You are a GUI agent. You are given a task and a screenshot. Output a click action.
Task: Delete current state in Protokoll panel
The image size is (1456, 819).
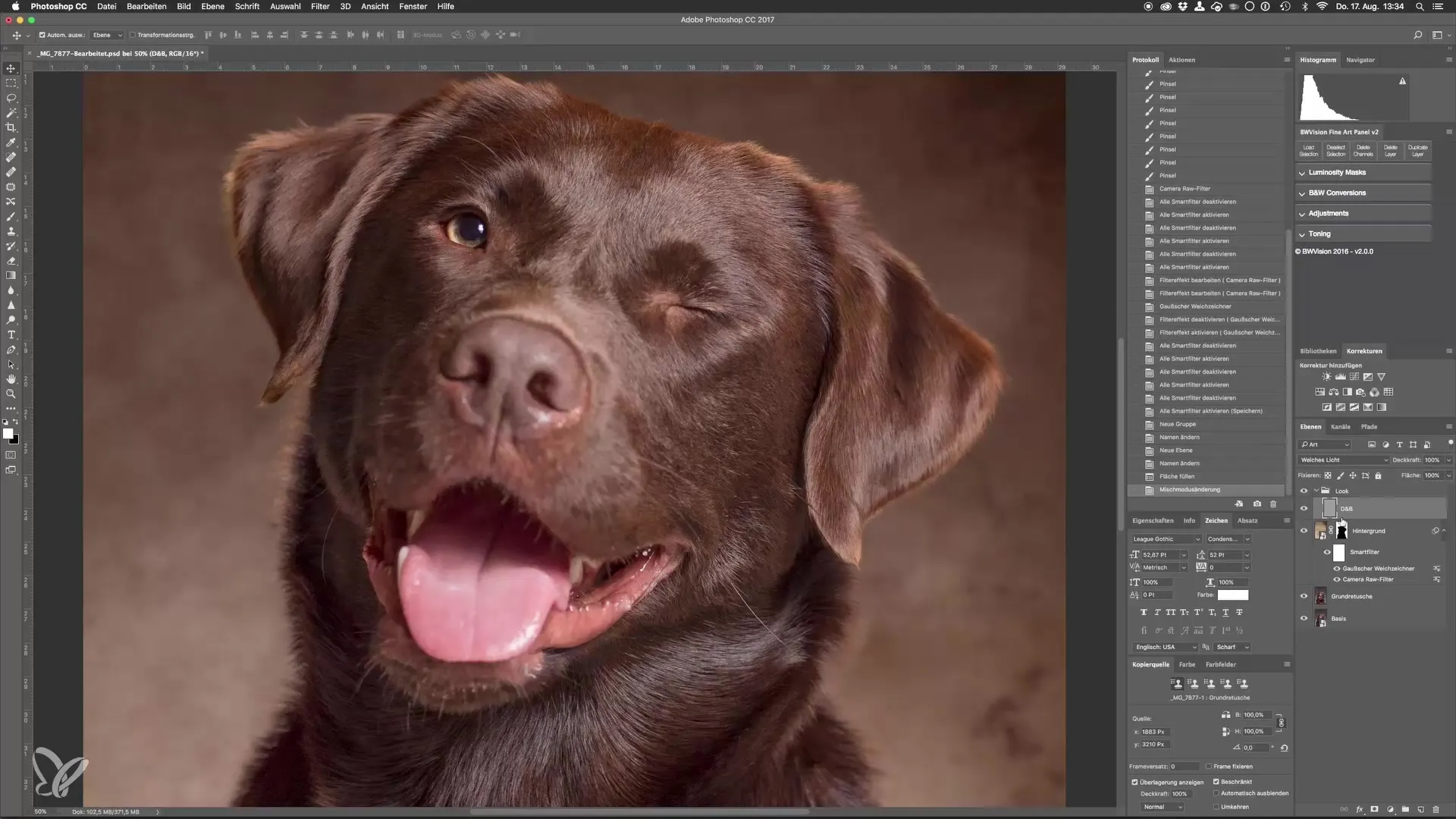1273,504
